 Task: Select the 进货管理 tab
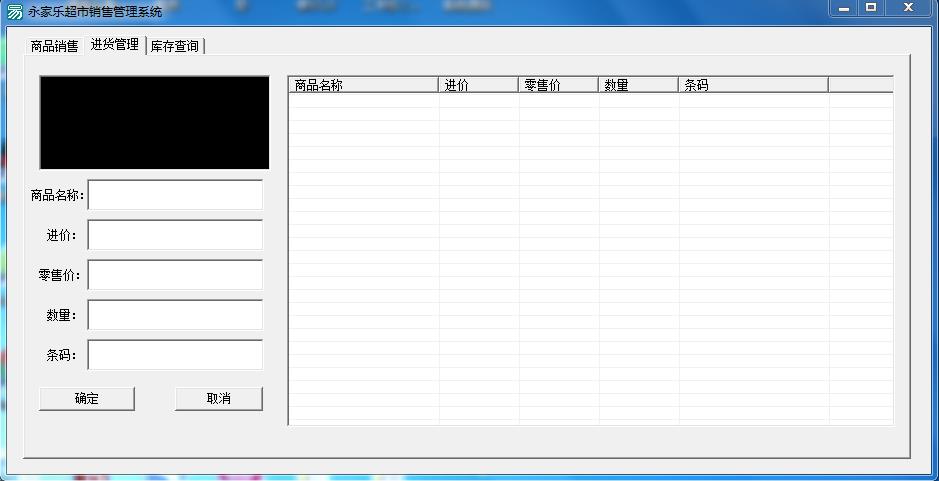[x=114, y=45]
